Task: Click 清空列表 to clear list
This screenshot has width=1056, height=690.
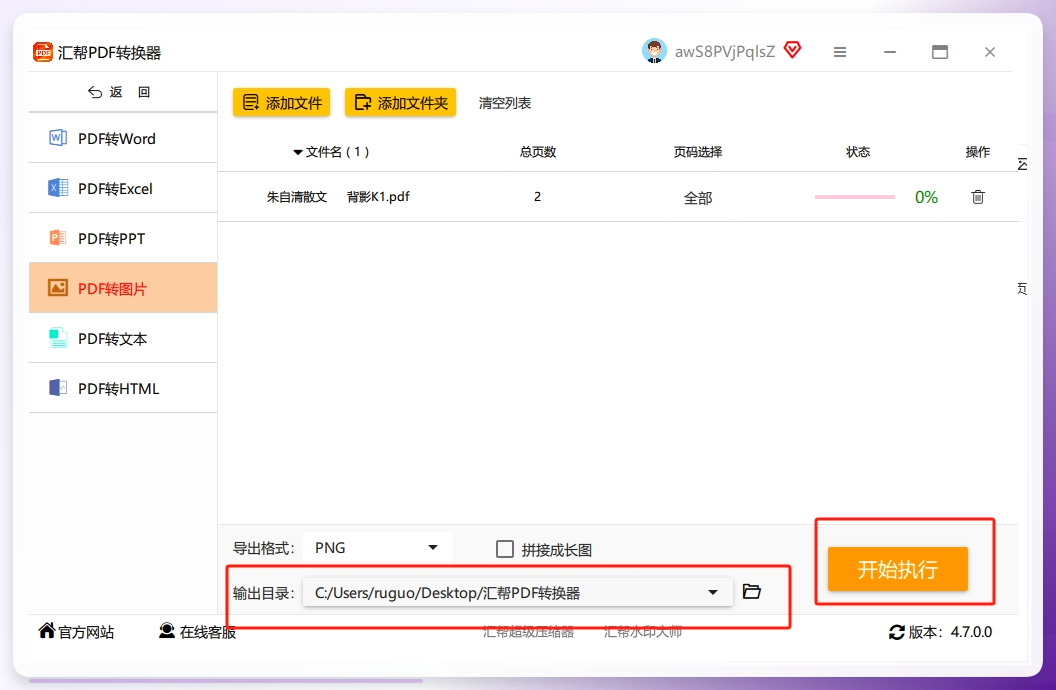Action: coord(505,103)
